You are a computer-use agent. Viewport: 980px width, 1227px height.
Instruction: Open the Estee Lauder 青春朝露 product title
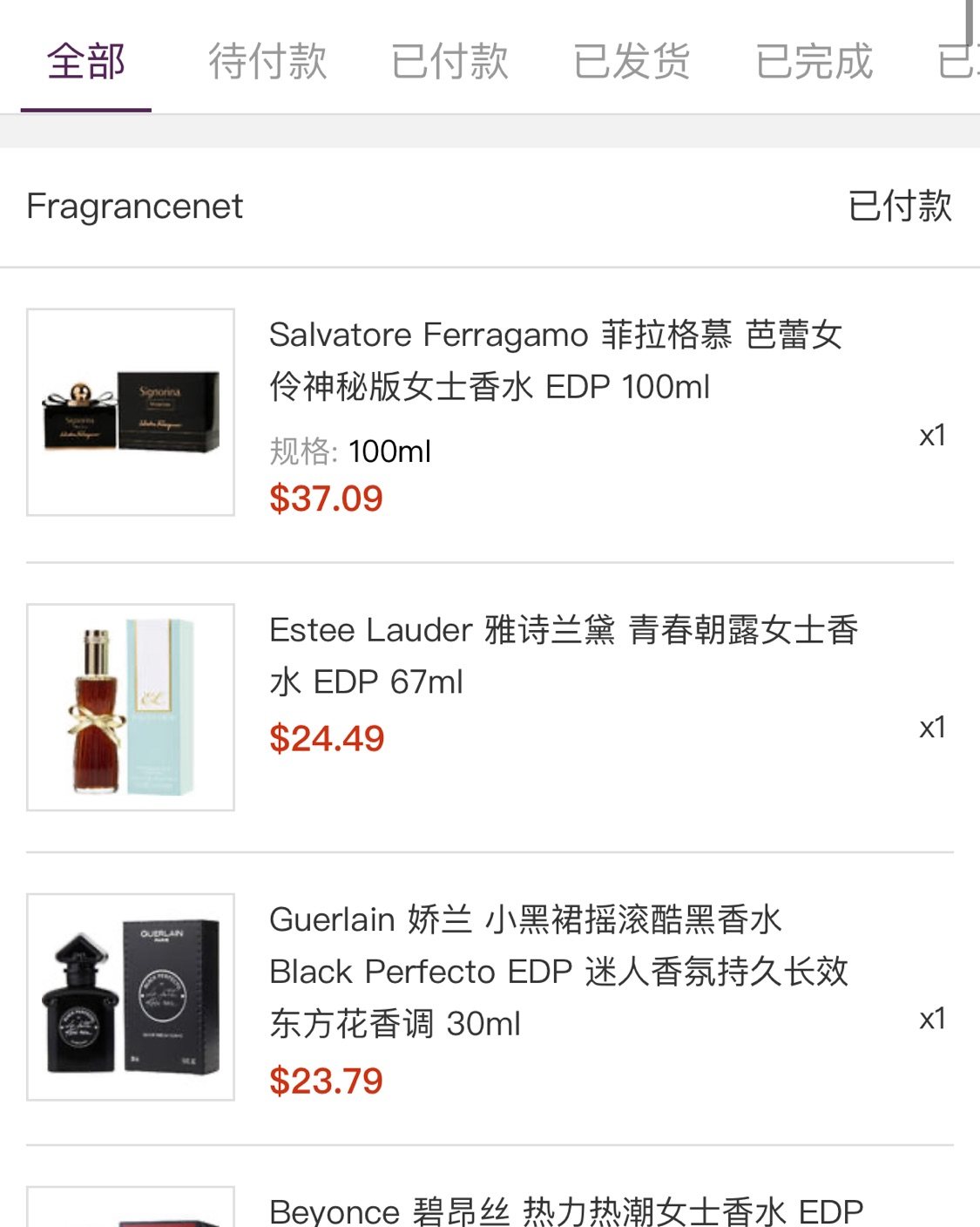point(563,655)
